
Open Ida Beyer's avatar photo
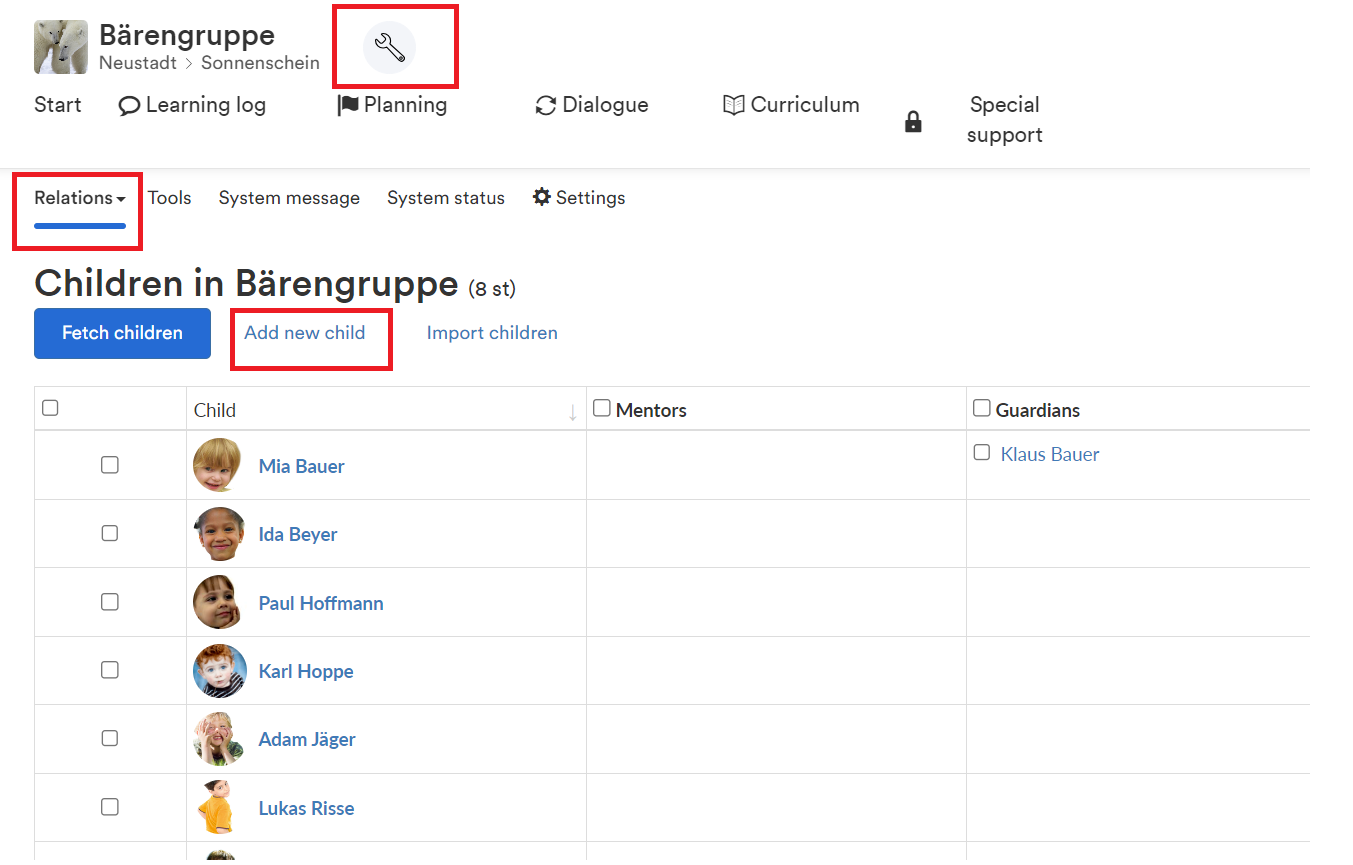[x=219, y=534]
